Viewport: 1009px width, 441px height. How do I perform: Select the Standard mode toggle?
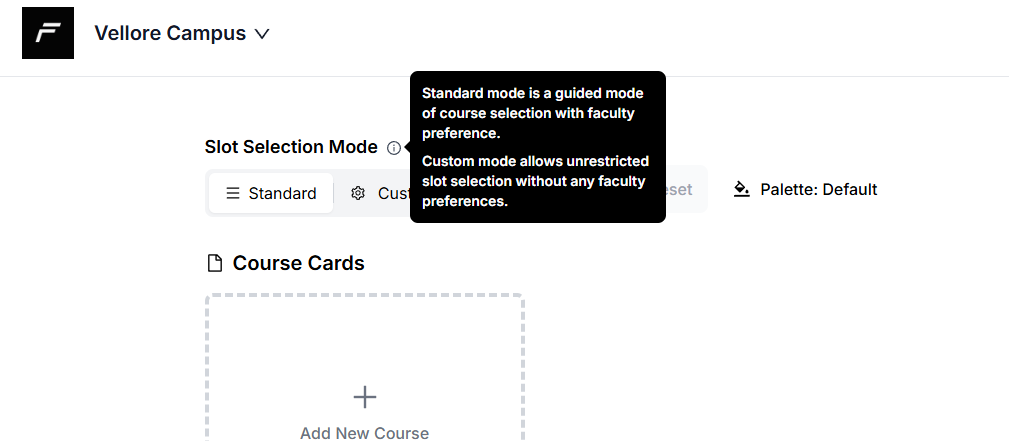pos(271,193)
